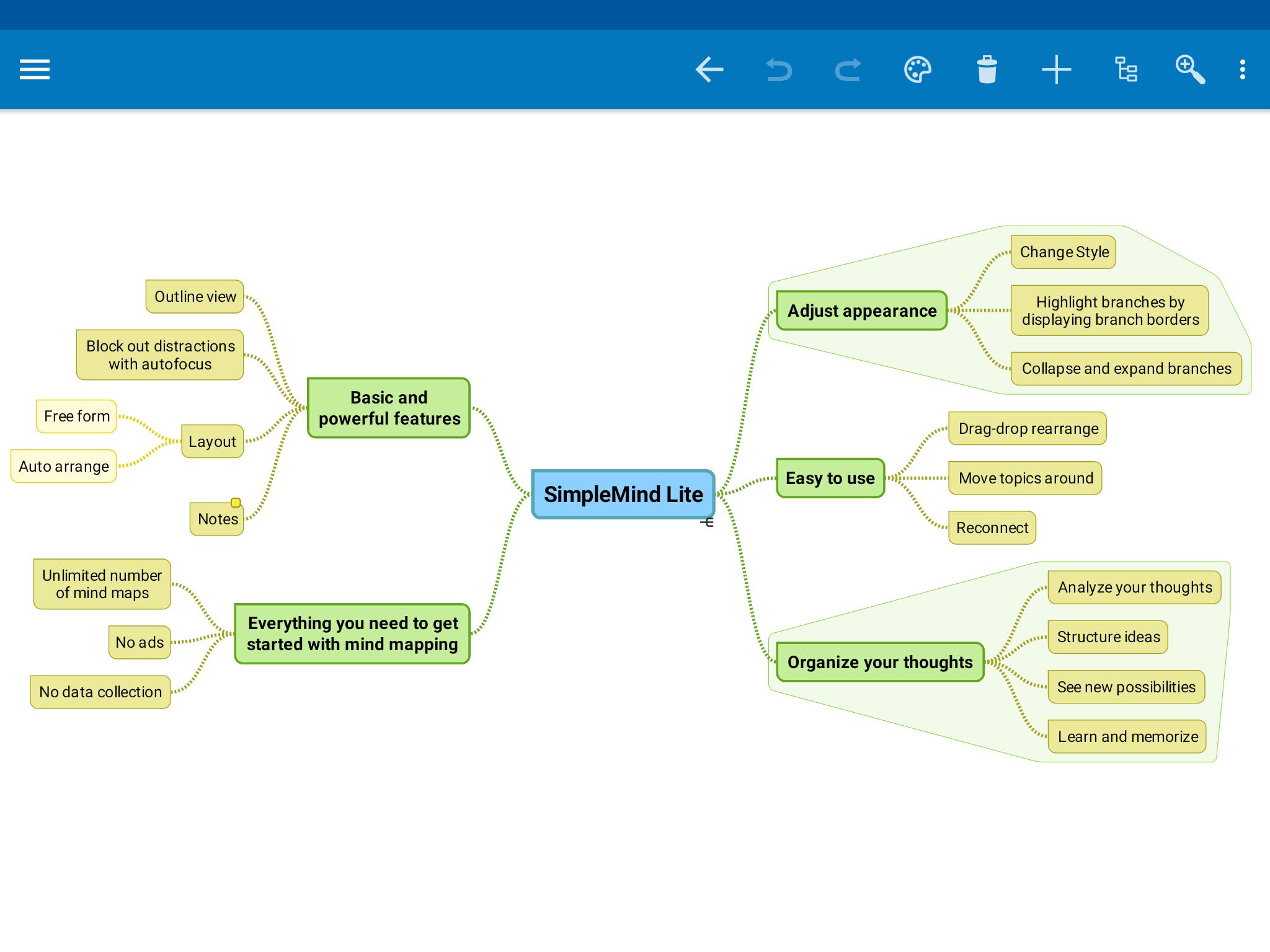Select the Change Style node
This screenshot has height=952, width=1270.
[x=1064, y=252]
